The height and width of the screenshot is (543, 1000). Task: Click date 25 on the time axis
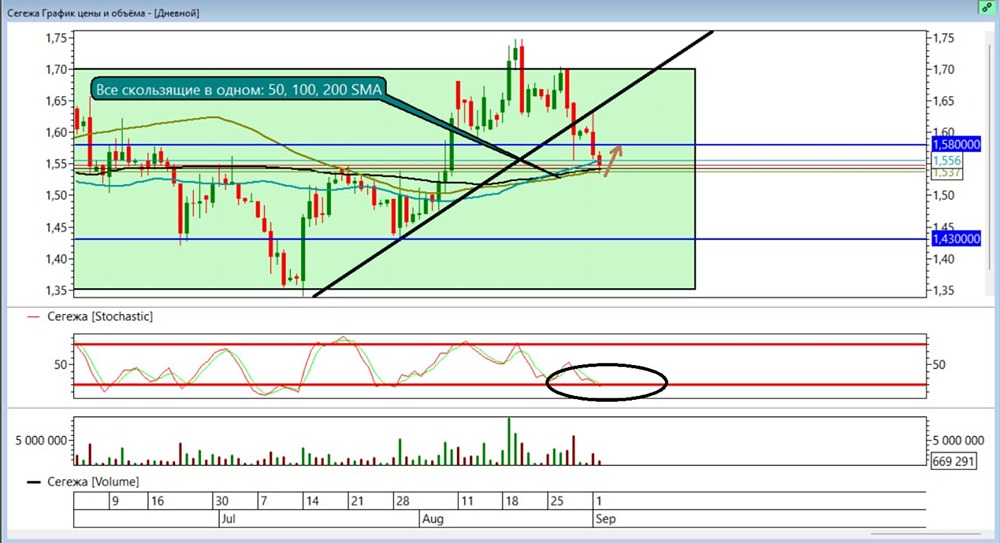coord(557,501)
